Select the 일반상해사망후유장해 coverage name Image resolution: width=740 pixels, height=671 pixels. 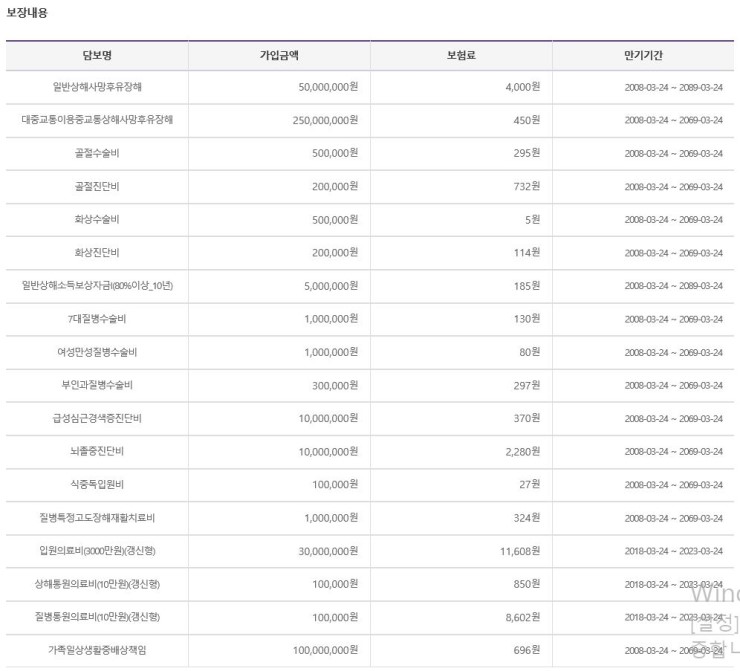[x=97, y=87]
